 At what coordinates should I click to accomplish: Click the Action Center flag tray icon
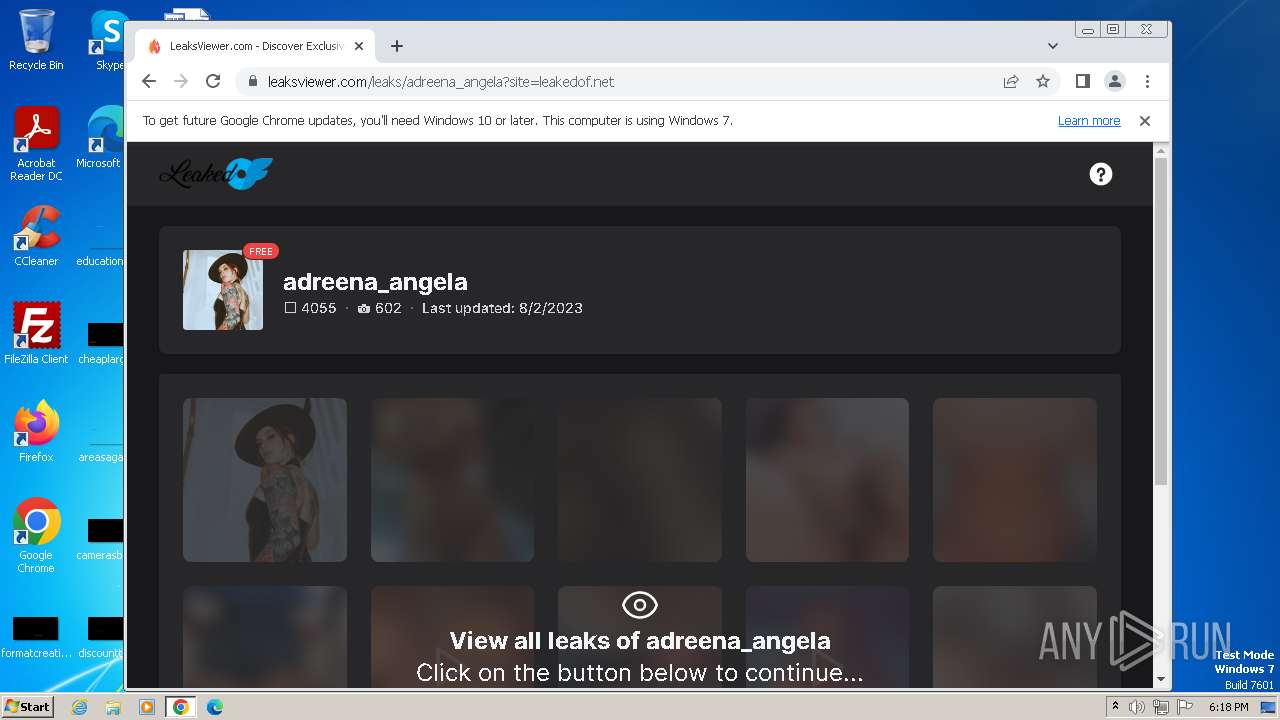coord(1184,707)
